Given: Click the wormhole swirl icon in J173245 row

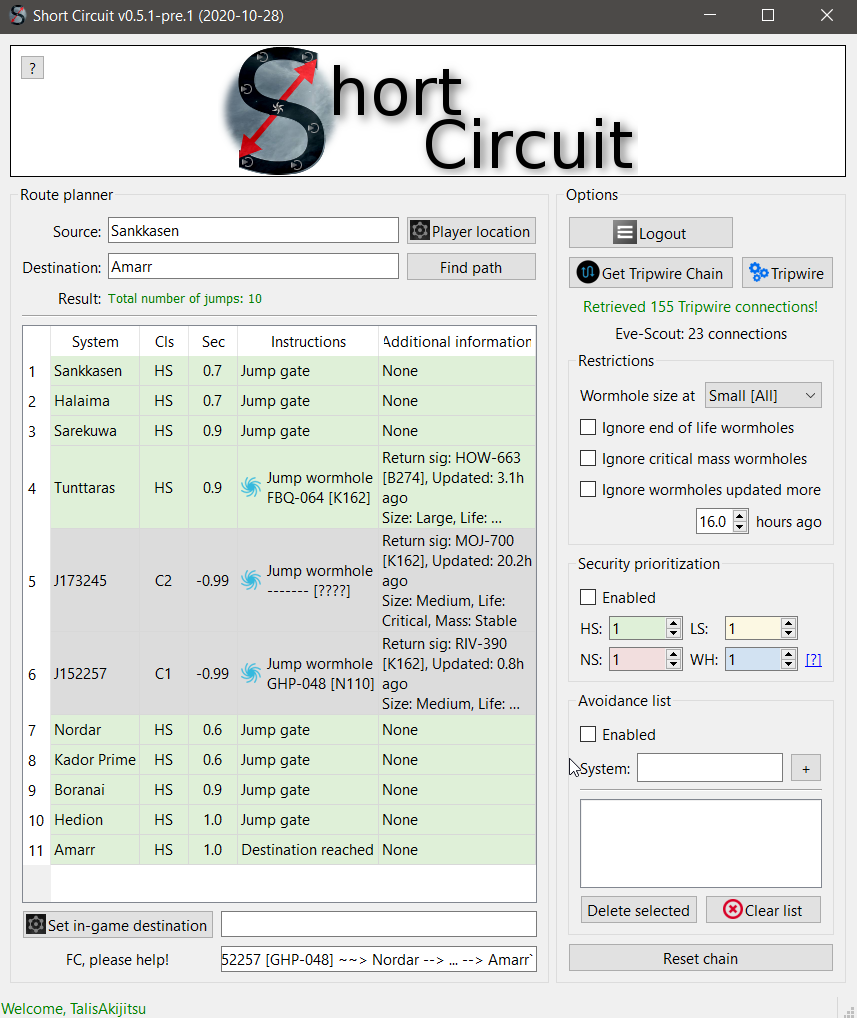Looking at the screenshot, I should (251, 580).
